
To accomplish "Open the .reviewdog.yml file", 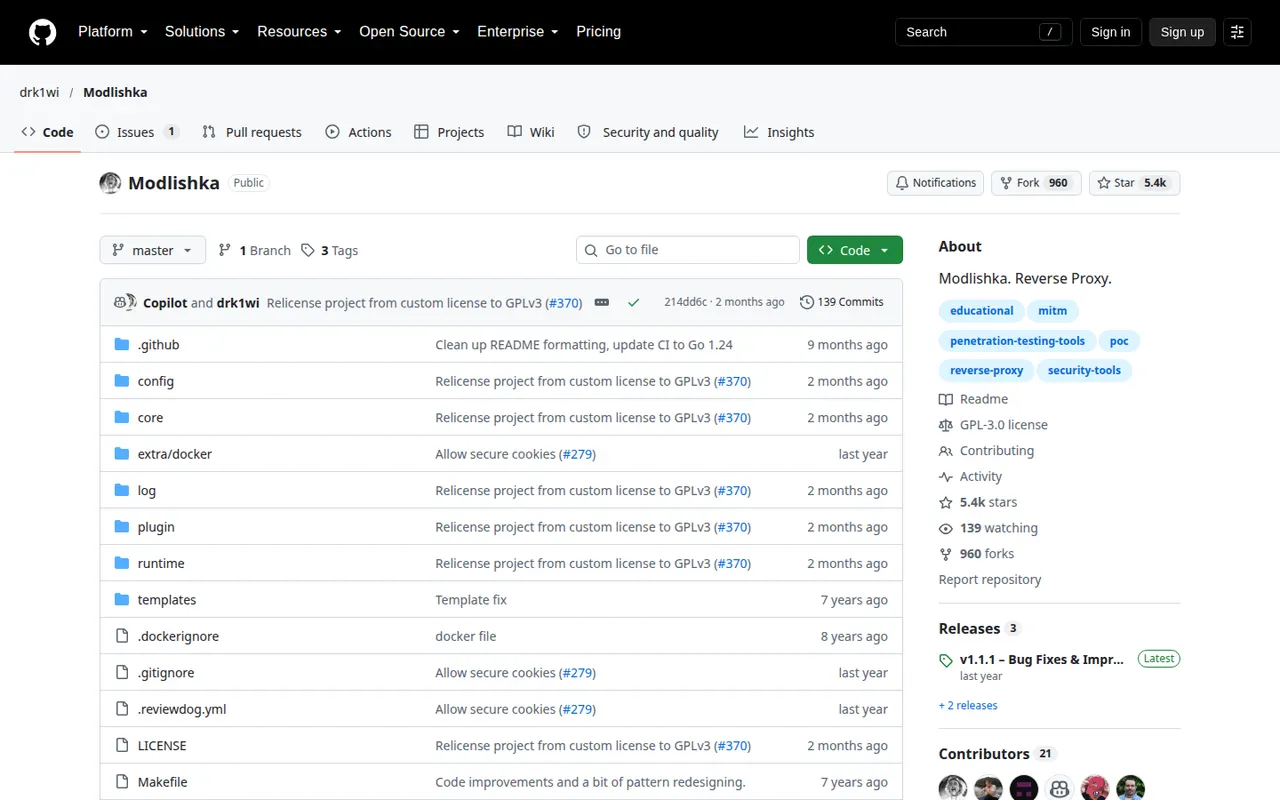I will pyautogui.click(x=182, y=709).
